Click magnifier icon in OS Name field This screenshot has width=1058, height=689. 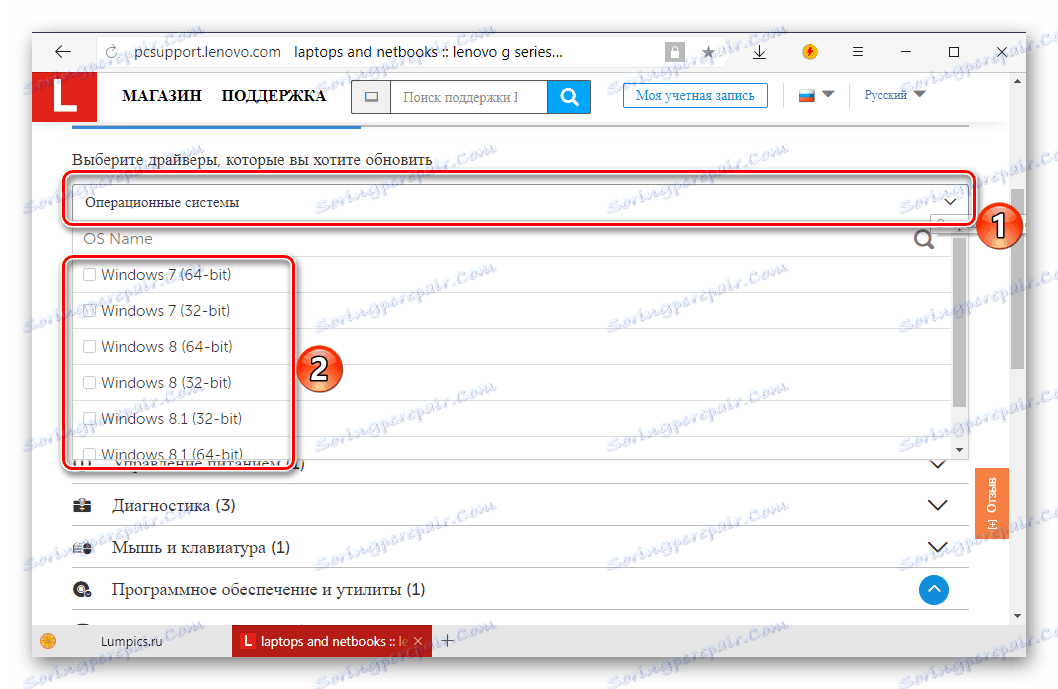(924, 239)
